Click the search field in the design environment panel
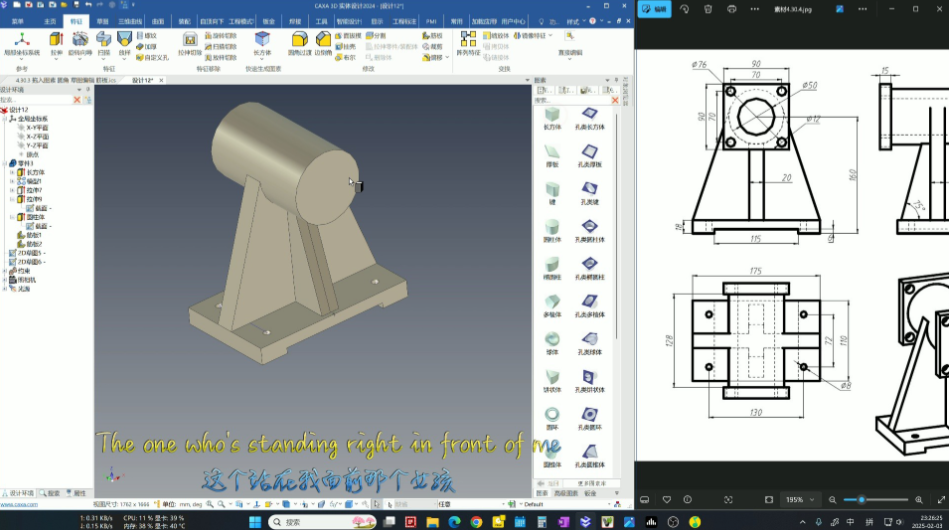The width and height of the screenshot is (949, 530). 36,100
